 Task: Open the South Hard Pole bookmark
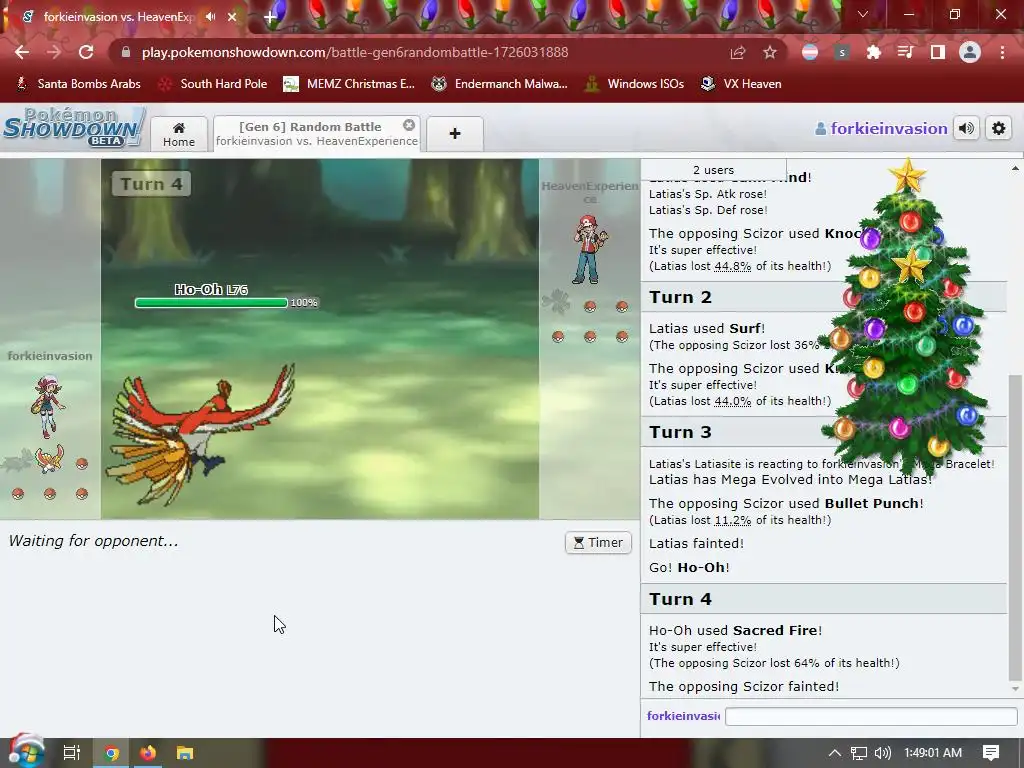214,84
